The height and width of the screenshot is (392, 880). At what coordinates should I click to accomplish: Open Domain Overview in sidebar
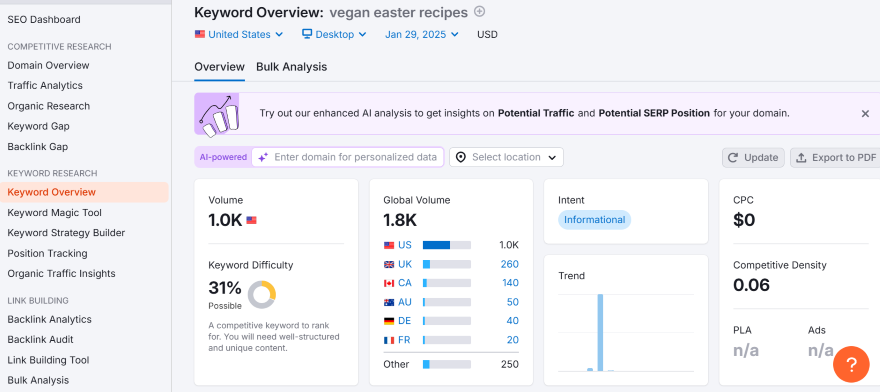[48, 65]
